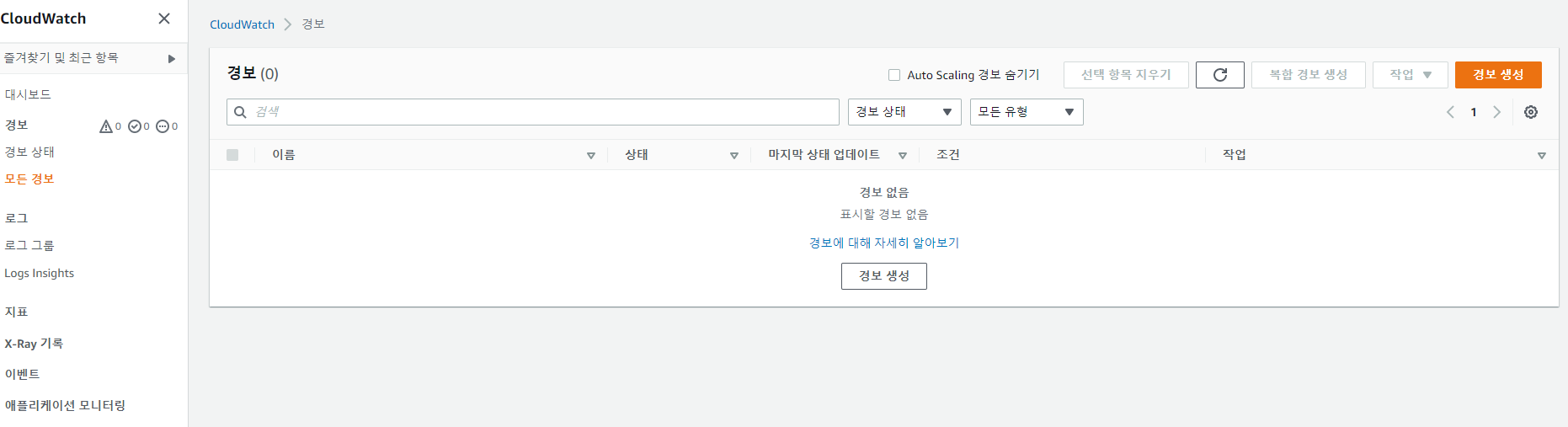
Task: Focus the 검색 alarm search field
Action: click(x=533, y=112)
